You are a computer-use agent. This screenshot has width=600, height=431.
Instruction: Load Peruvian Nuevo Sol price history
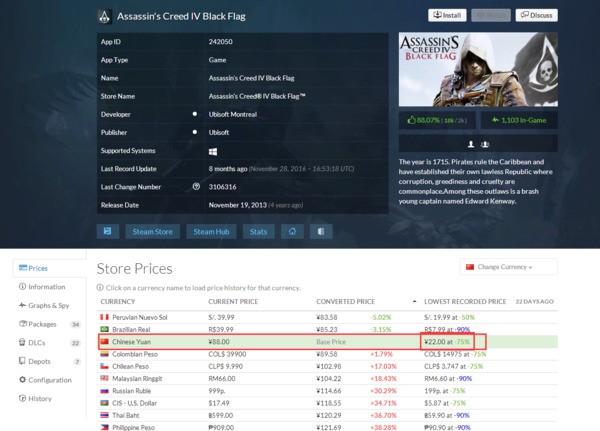click(140, 317)
